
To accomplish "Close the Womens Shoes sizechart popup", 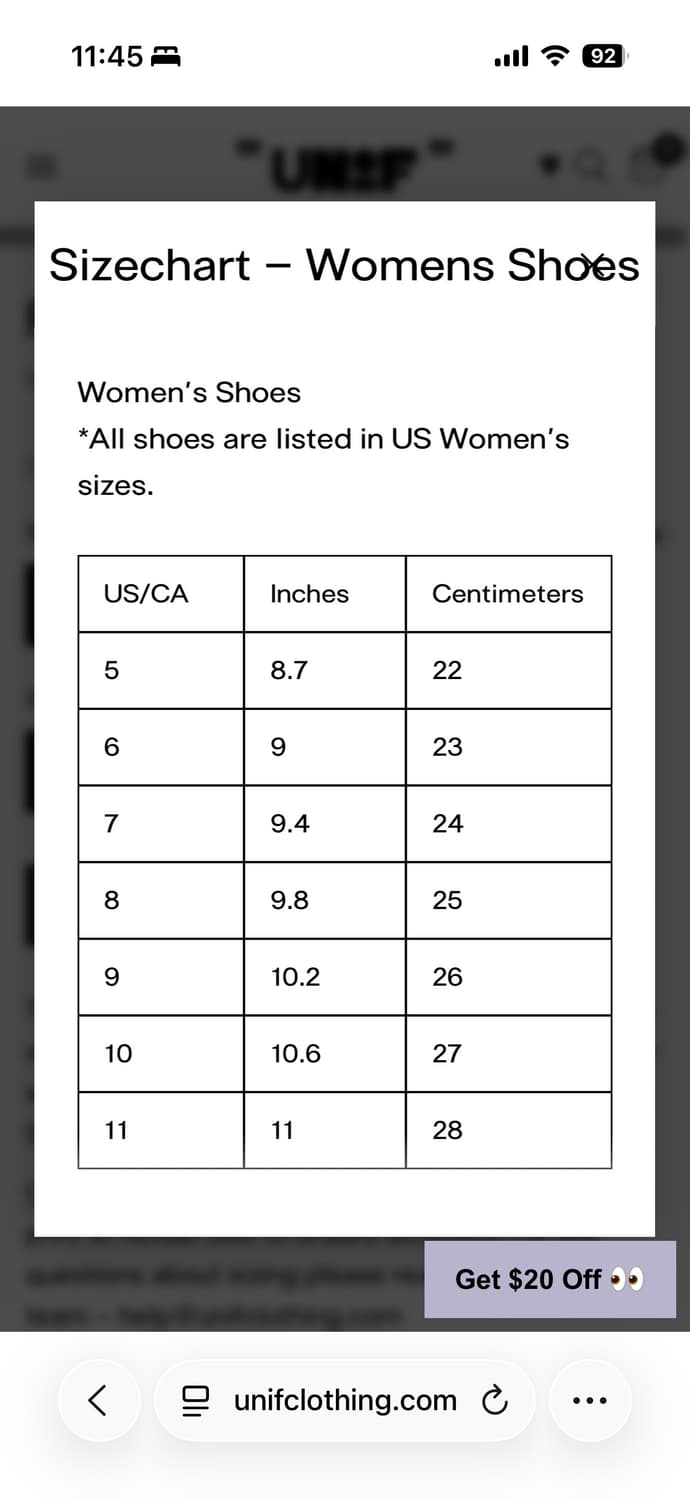I will coord(593,264).
